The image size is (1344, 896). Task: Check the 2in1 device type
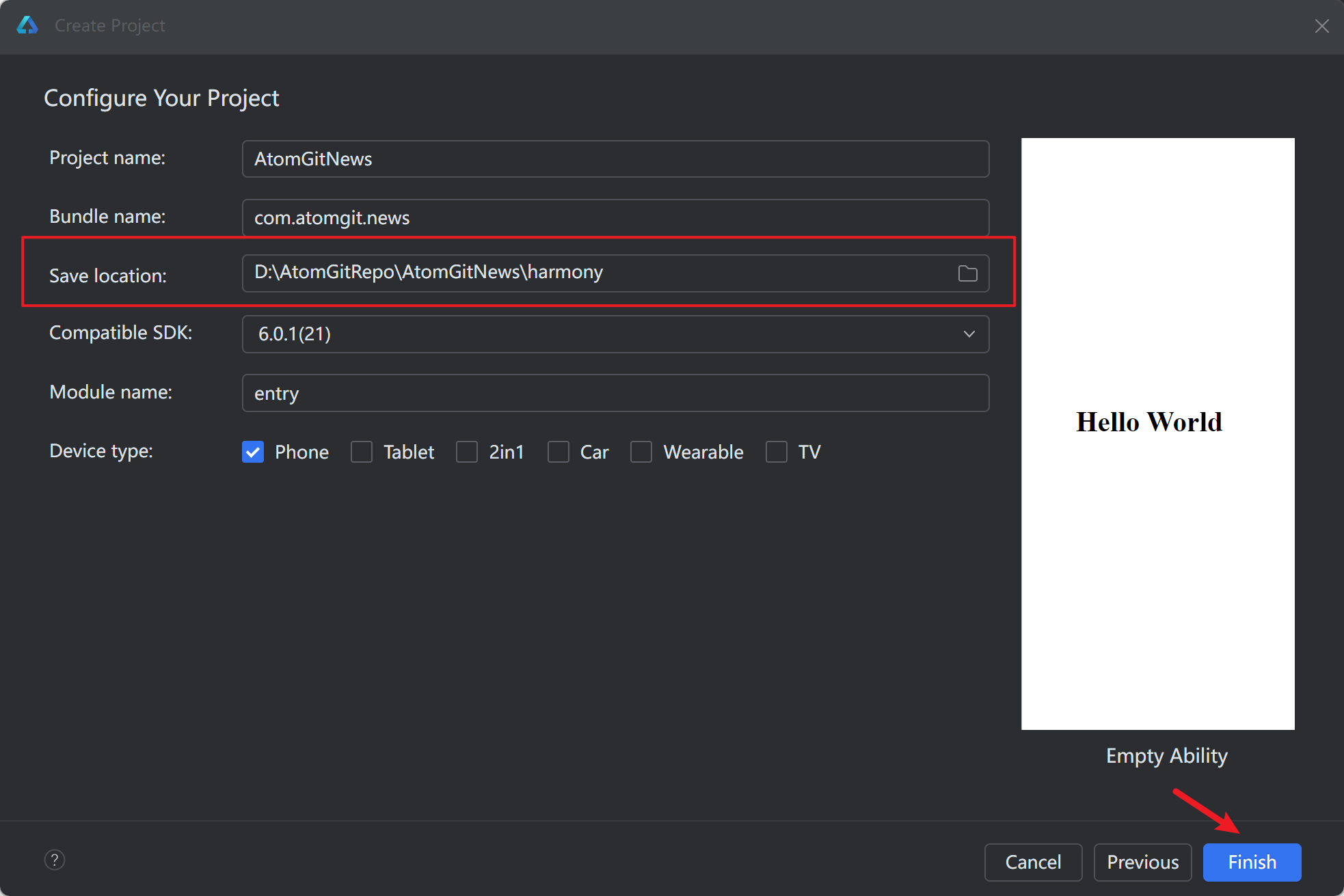click(467, 452)
